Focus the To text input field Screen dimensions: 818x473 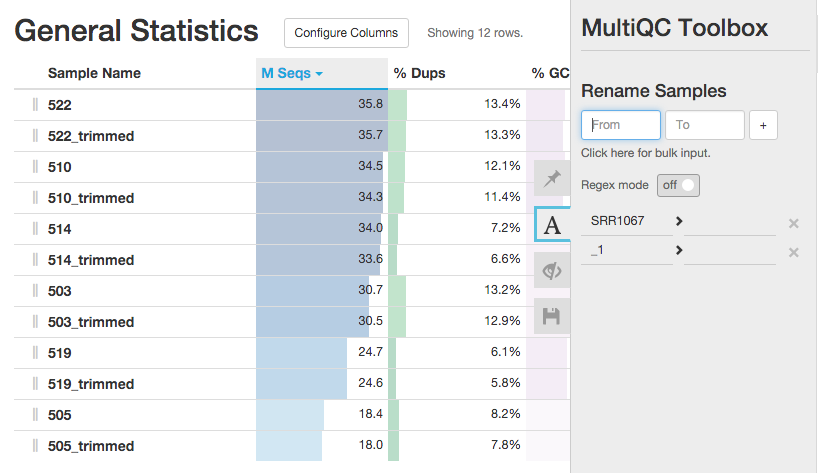(x=705, y=125)
